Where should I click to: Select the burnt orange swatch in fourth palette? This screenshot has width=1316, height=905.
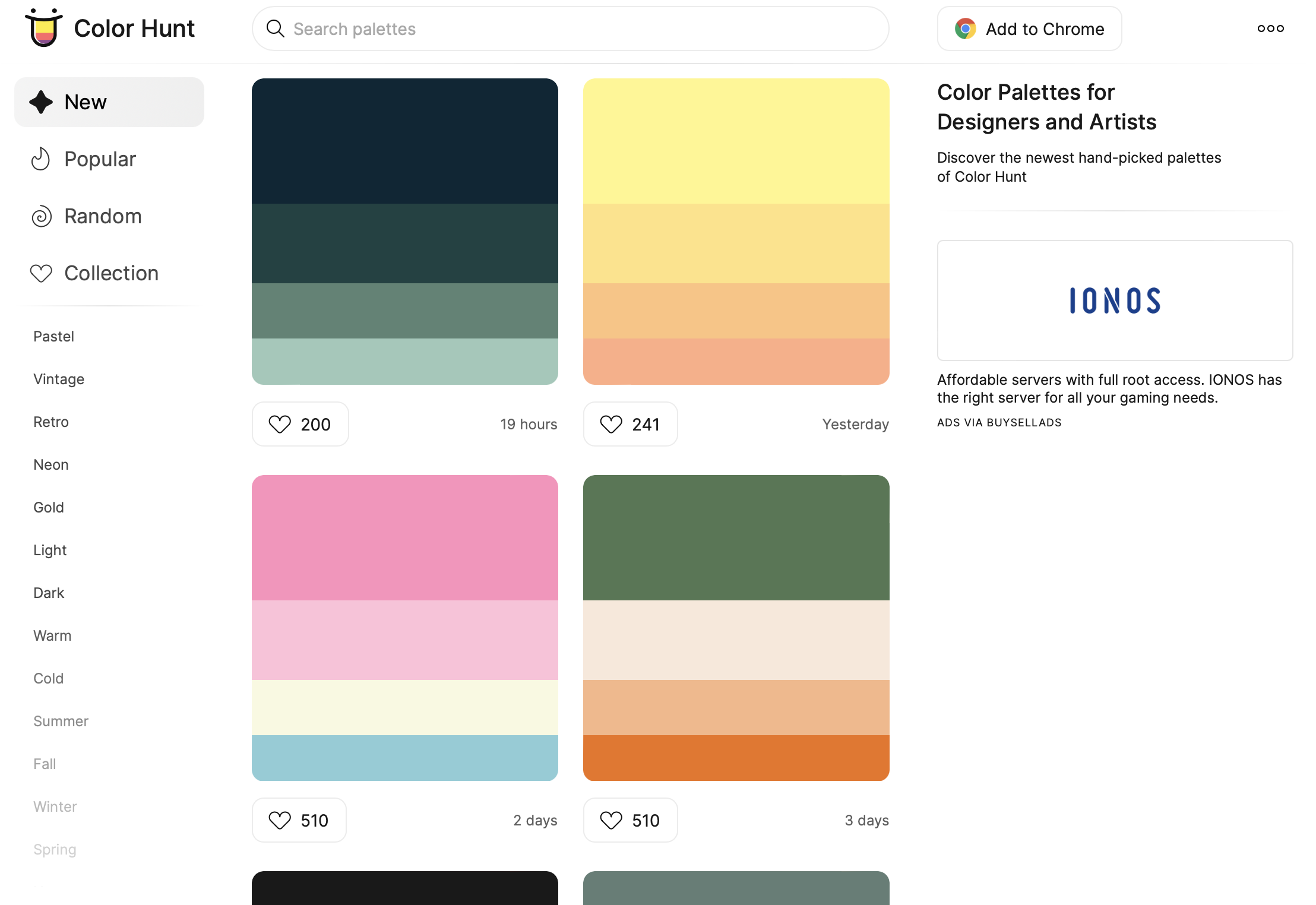point(736,758)
